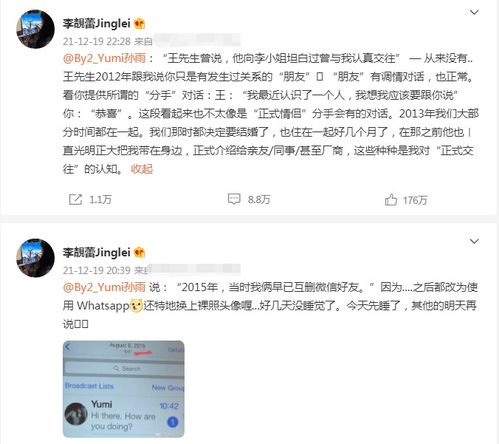
Task: Click the cat emoji after Whatsapp text
Action: click(x=136, y=306)
